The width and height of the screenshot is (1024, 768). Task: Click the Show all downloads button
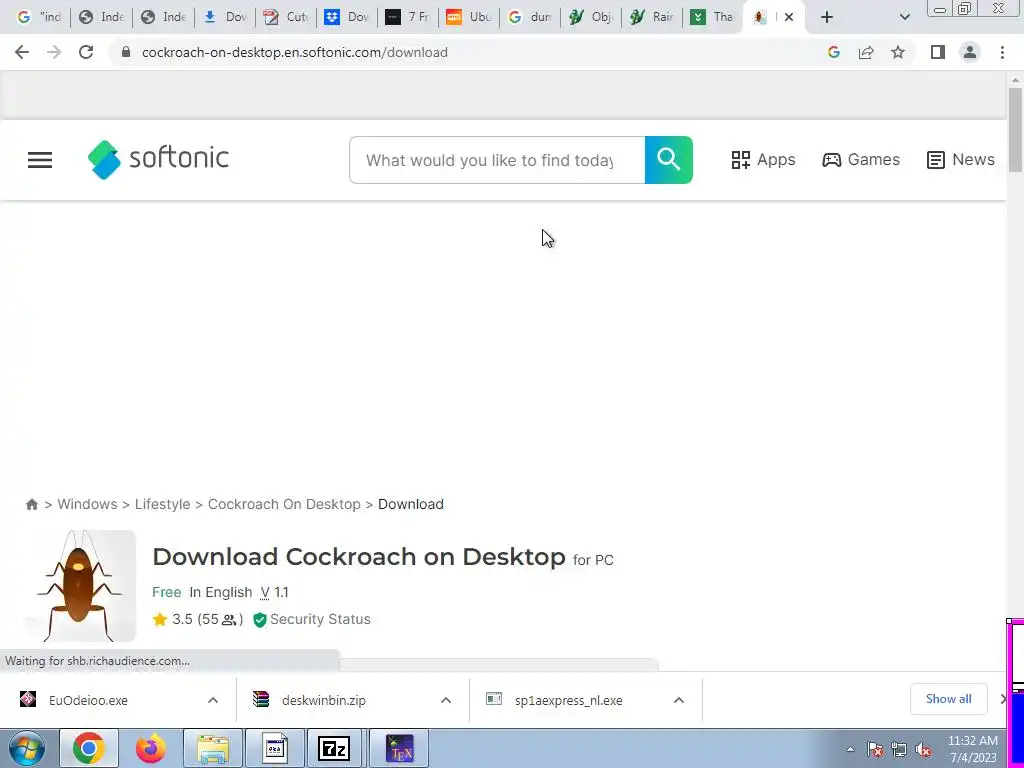tap(948, 699)
